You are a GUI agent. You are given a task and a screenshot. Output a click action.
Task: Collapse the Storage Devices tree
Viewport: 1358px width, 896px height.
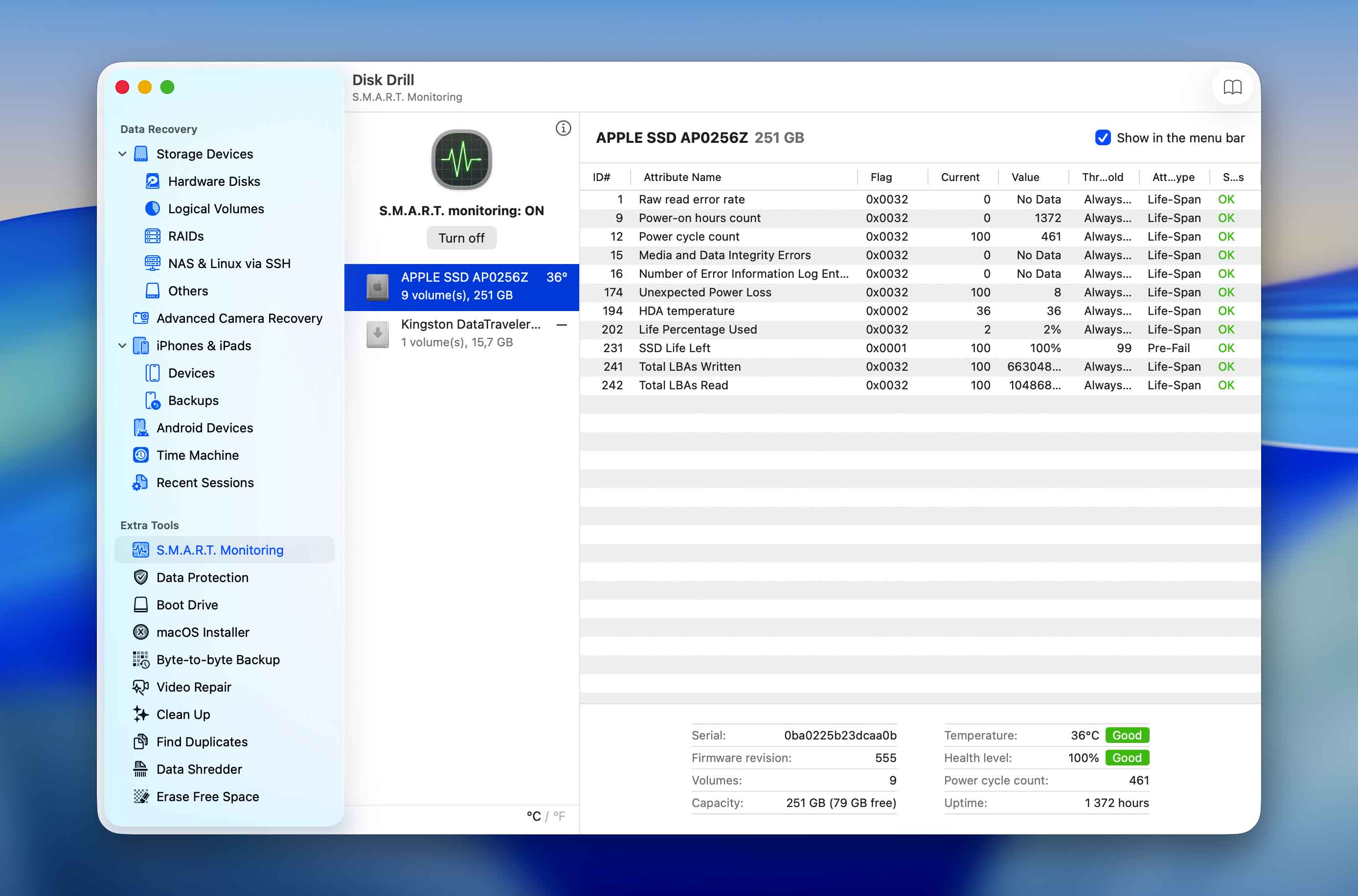122,154
